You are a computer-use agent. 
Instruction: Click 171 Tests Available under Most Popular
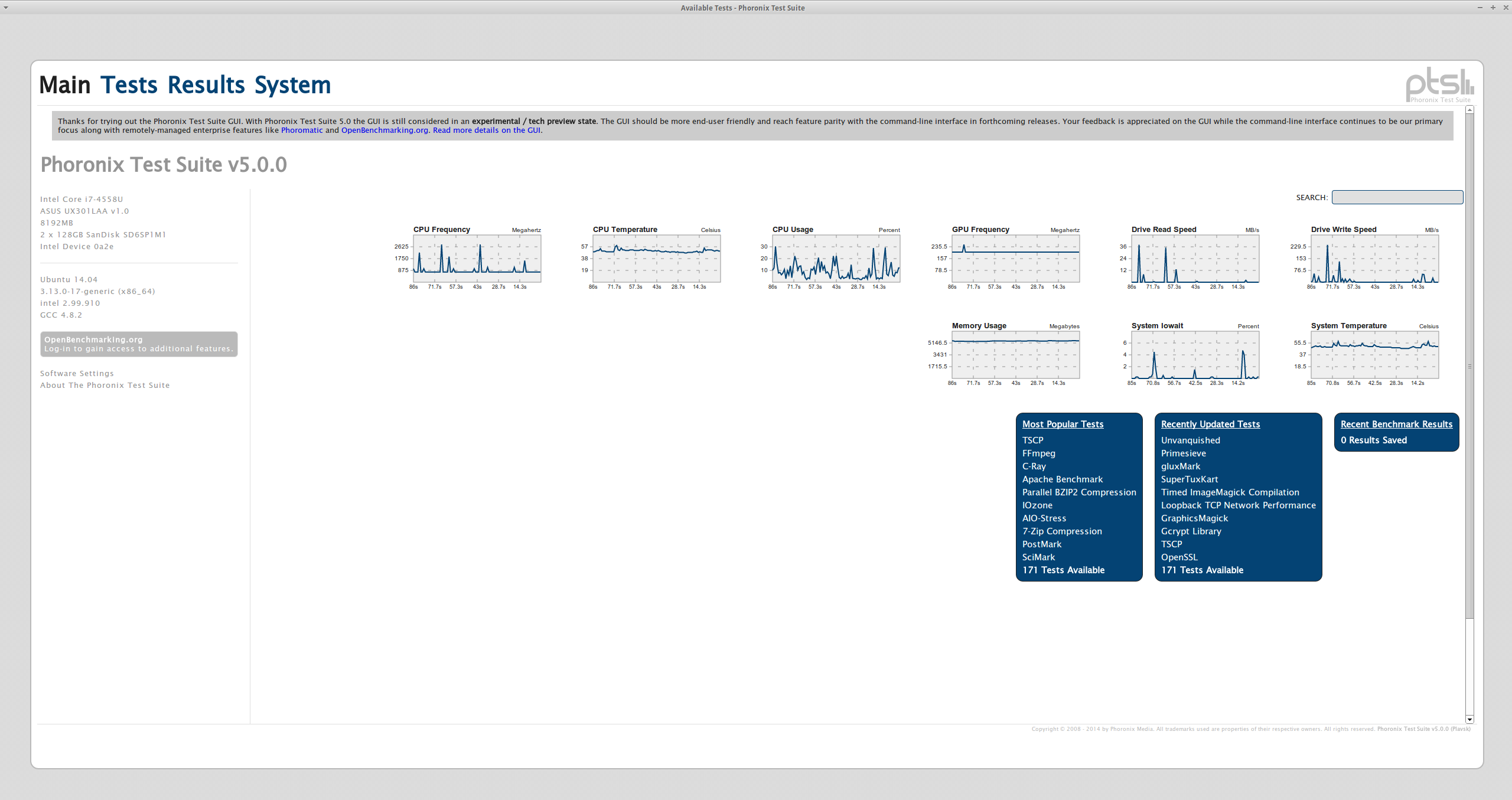(1063, 570)
